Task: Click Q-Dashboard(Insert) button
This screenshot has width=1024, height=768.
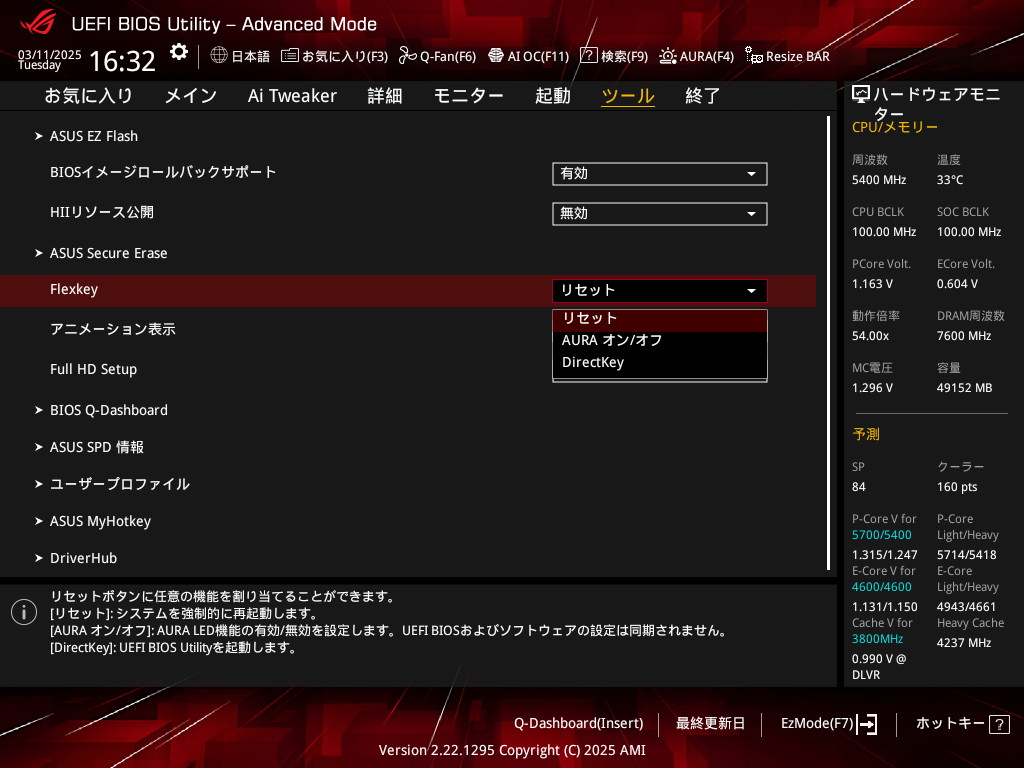Action: pos(579,724)
